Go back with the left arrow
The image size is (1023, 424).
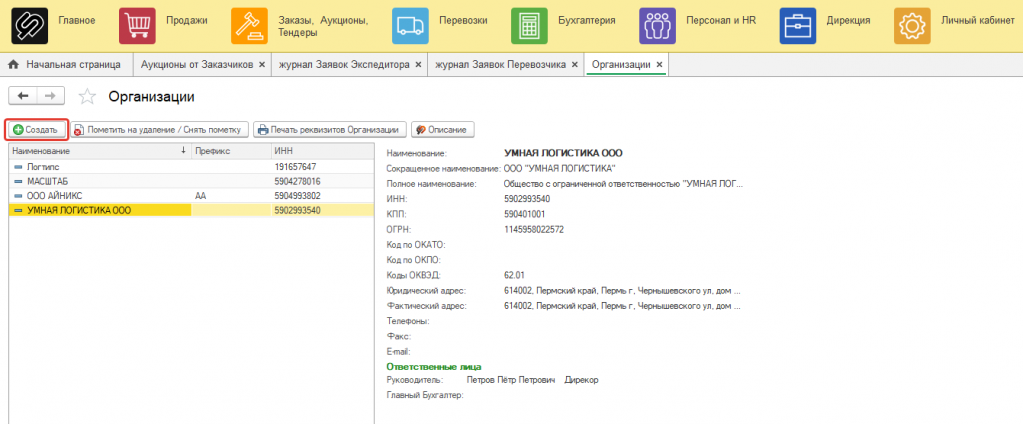point(23,97)
